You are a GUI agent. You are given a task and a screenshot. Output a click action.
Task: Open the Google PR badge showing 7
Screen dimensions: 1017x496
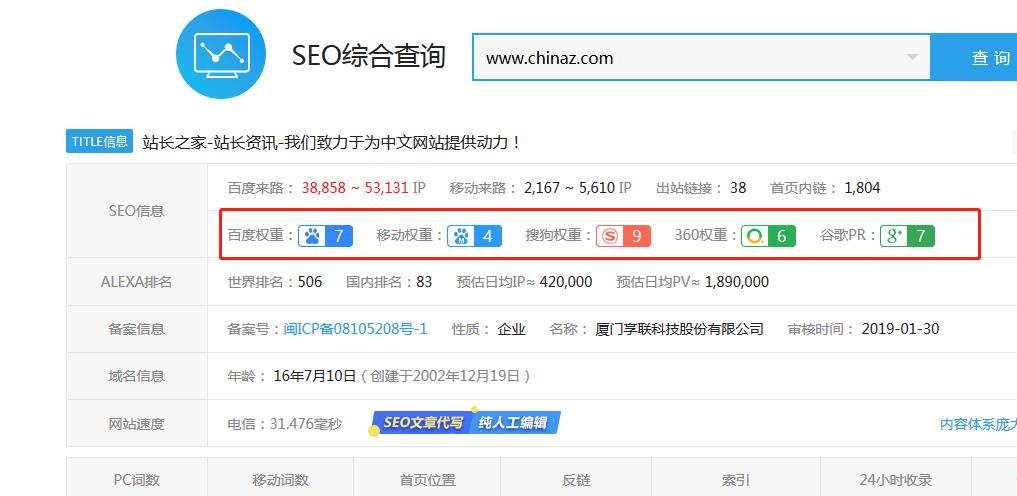pos(907,236)
